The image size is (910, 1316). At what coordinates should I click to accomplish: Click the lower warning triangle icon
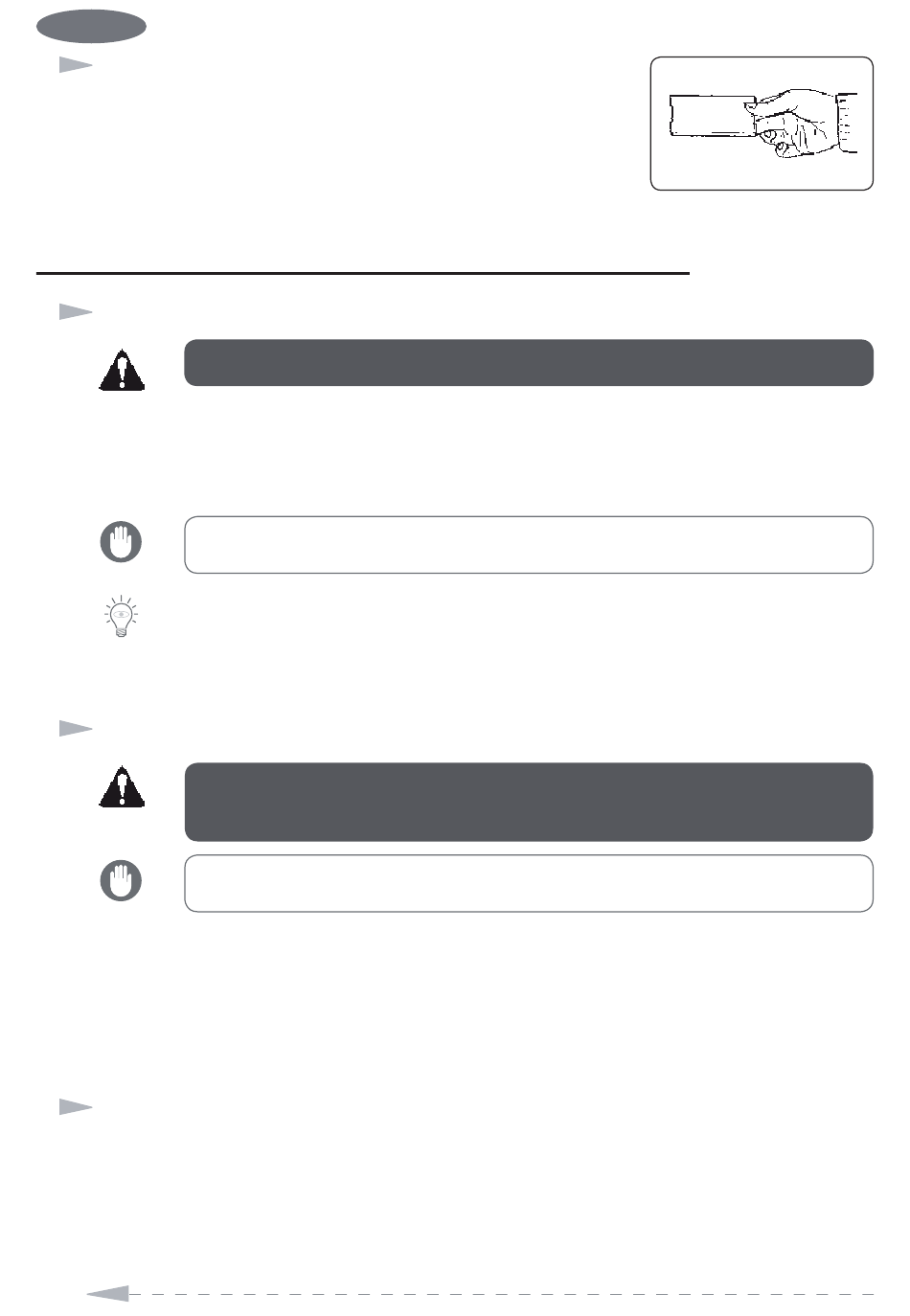tap(122, 786)
